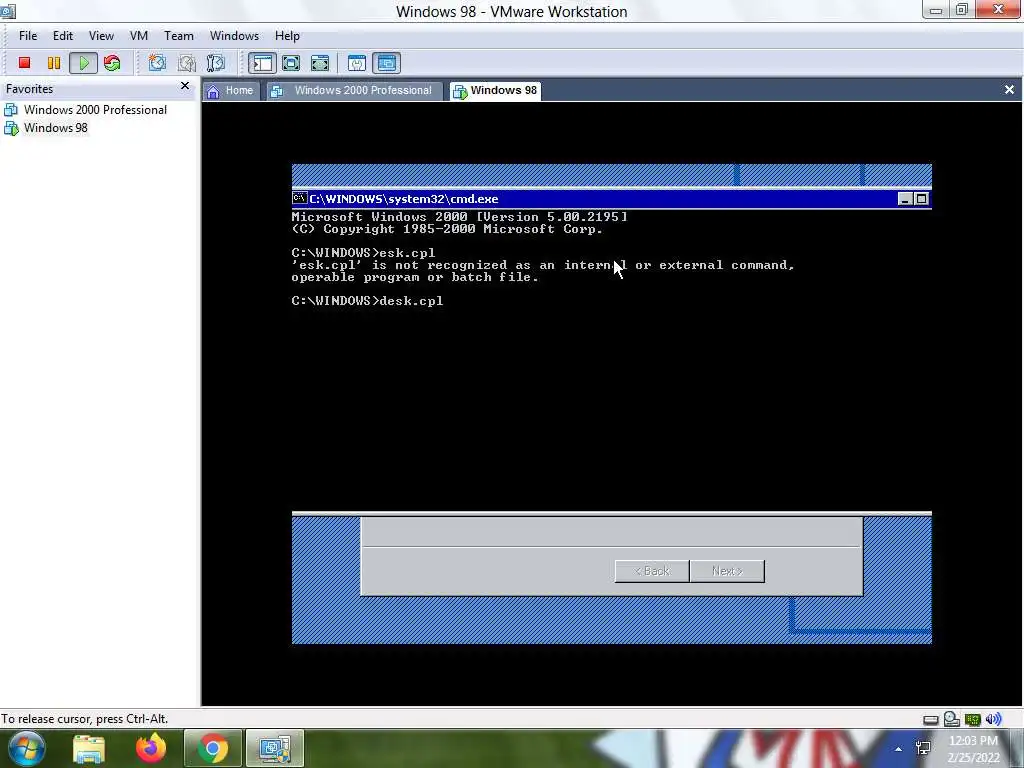1024x768 pixels.
Task: Open Google Chrome from the taskbar
Action: click(212, 749)
